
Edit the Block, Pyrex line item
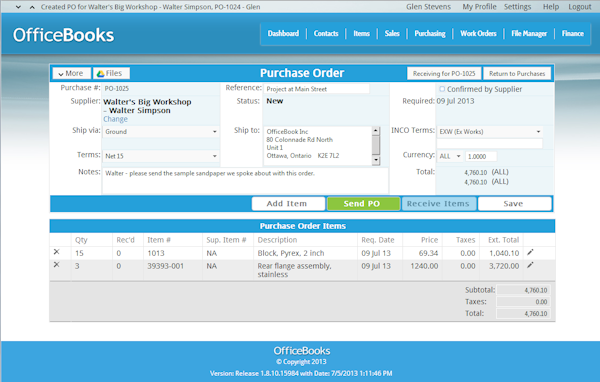coord(530,252)
